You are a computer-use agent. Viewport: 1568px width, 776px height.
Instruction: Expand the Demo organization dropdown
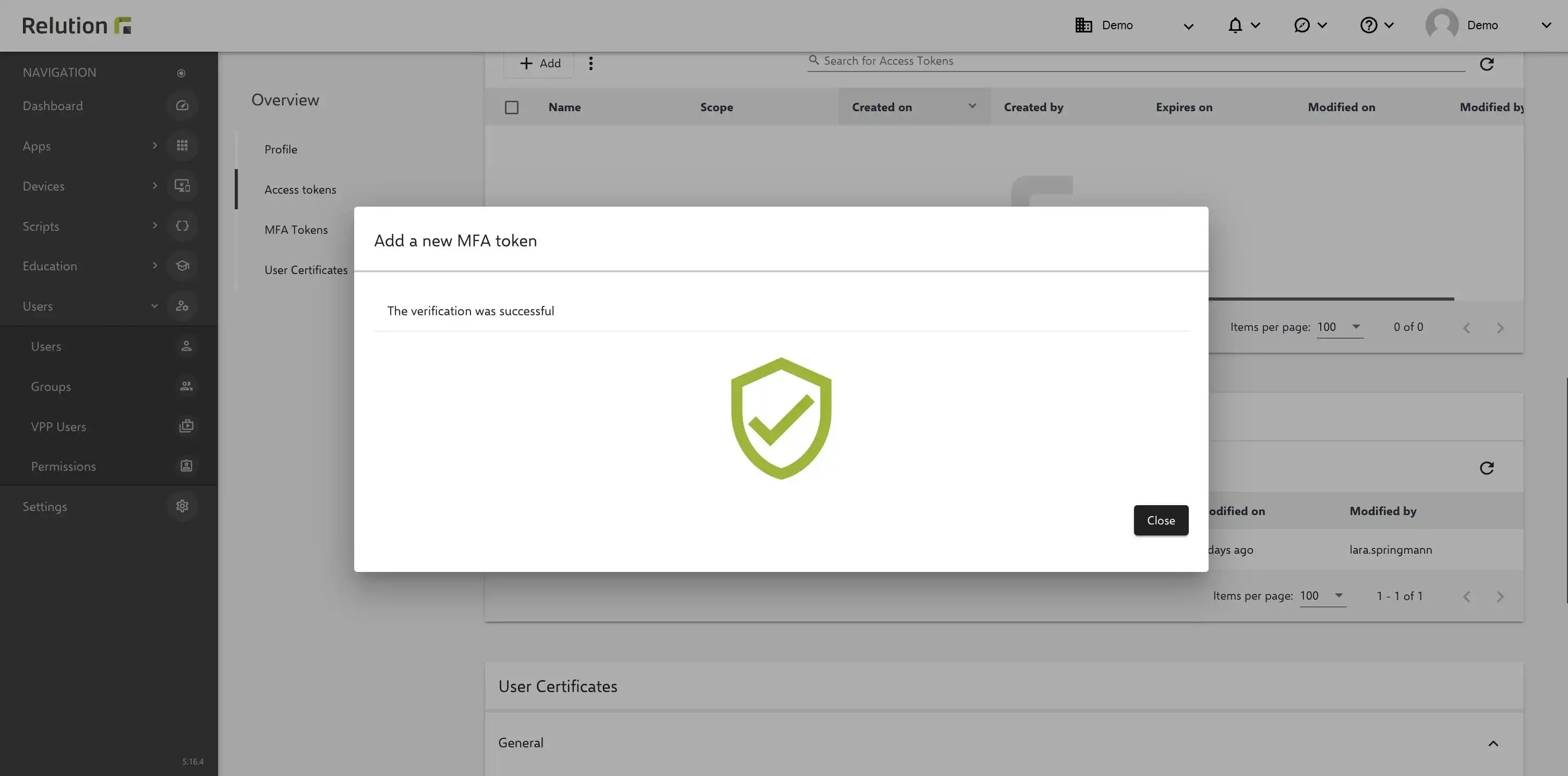pyautogui.click(x=1188, y=26)
